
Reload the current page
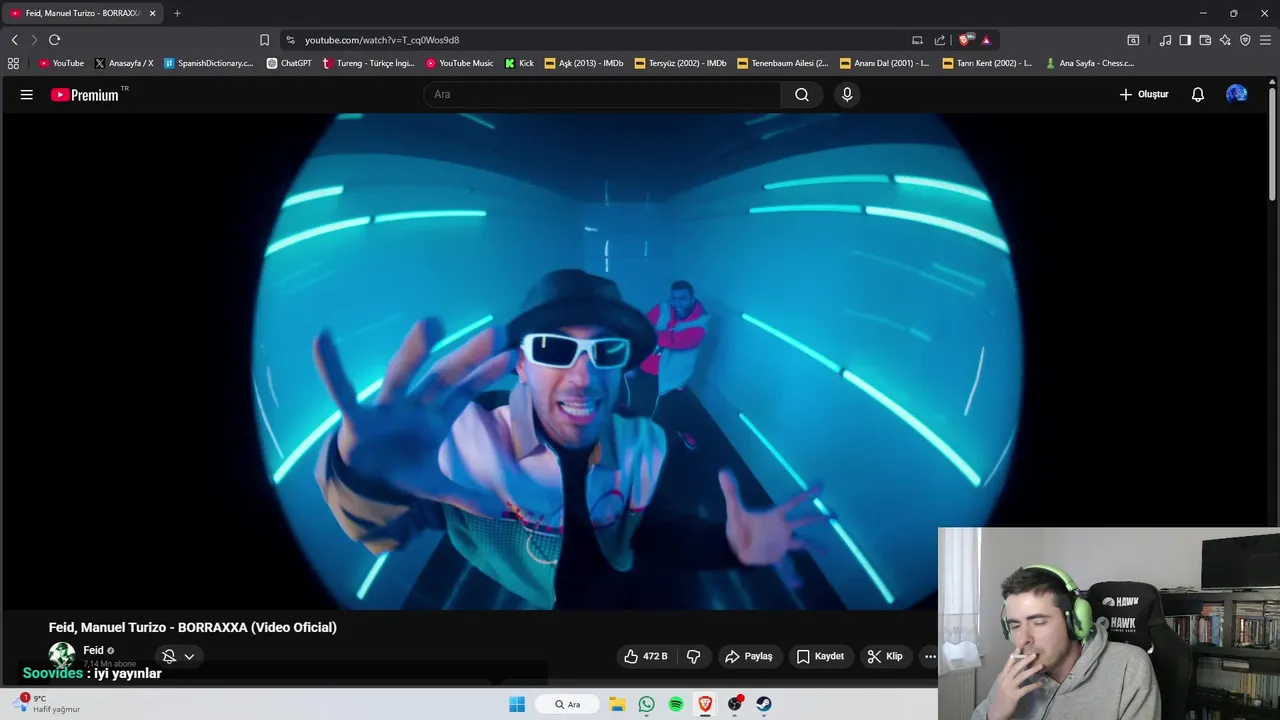(x=54, y=40)
